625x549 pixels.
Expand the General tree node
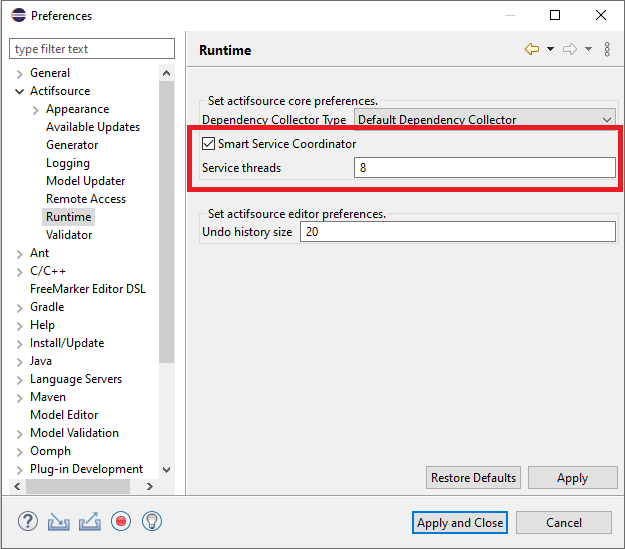[19, 73]
